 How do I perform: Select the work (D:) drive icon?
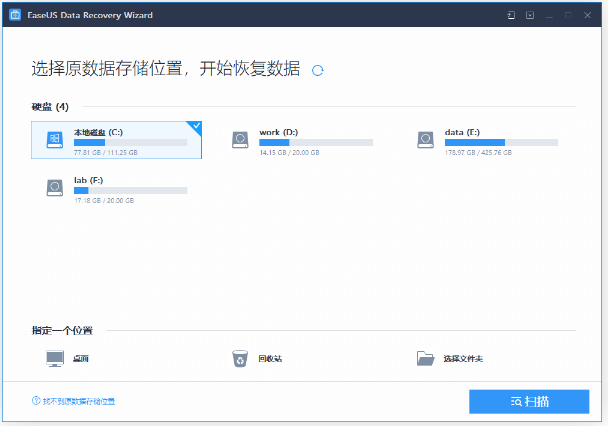(240, 140)
